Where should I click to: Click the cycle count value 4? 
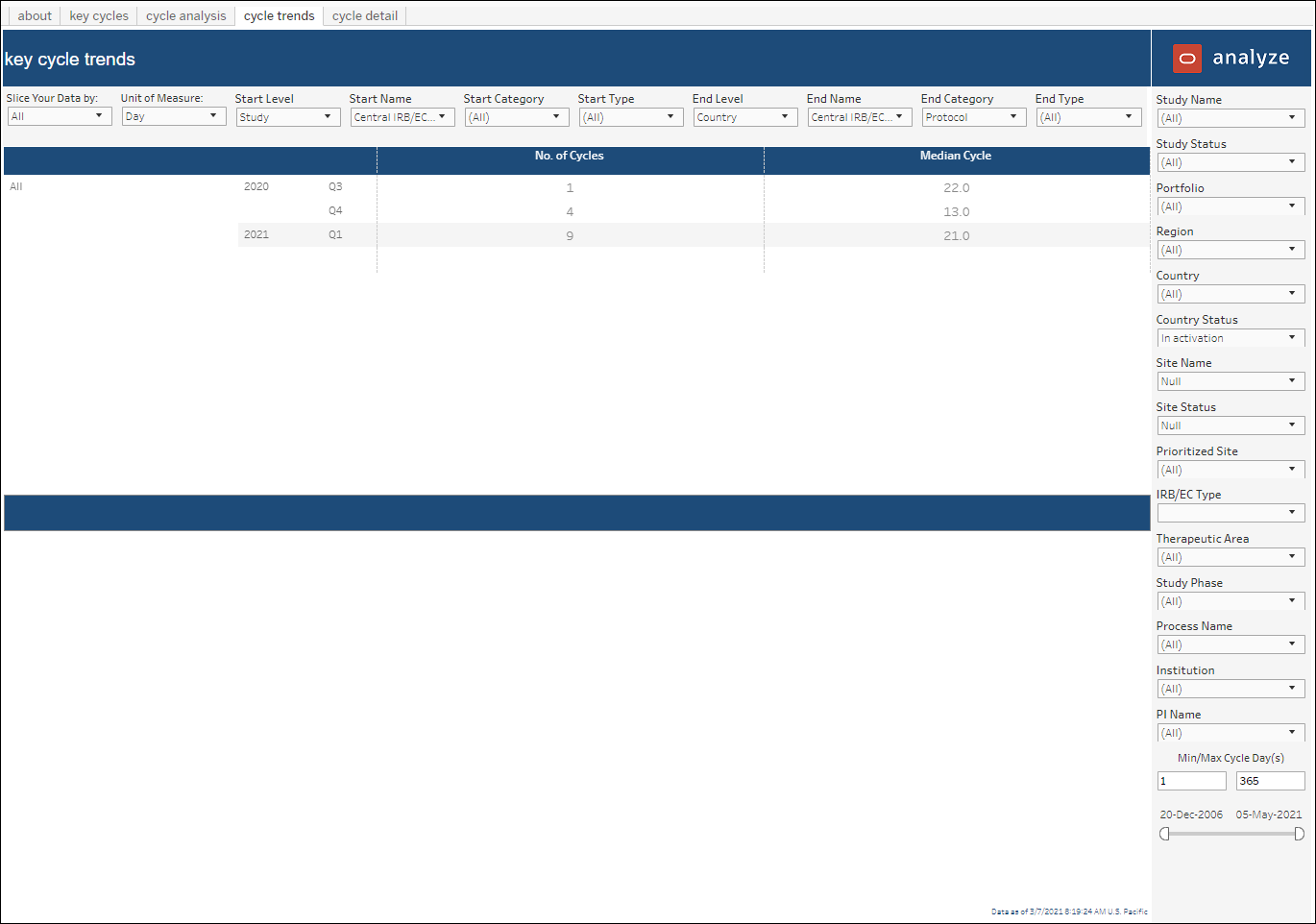tap(570, 212)
